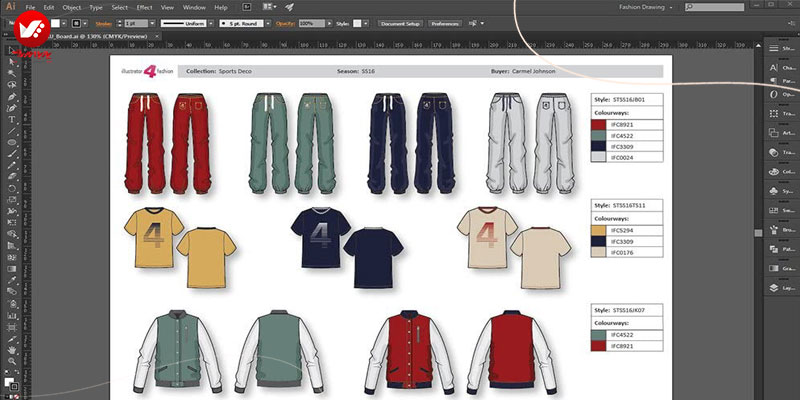
Task: Open the OpenType panel icon
Action: pos(774,94)
